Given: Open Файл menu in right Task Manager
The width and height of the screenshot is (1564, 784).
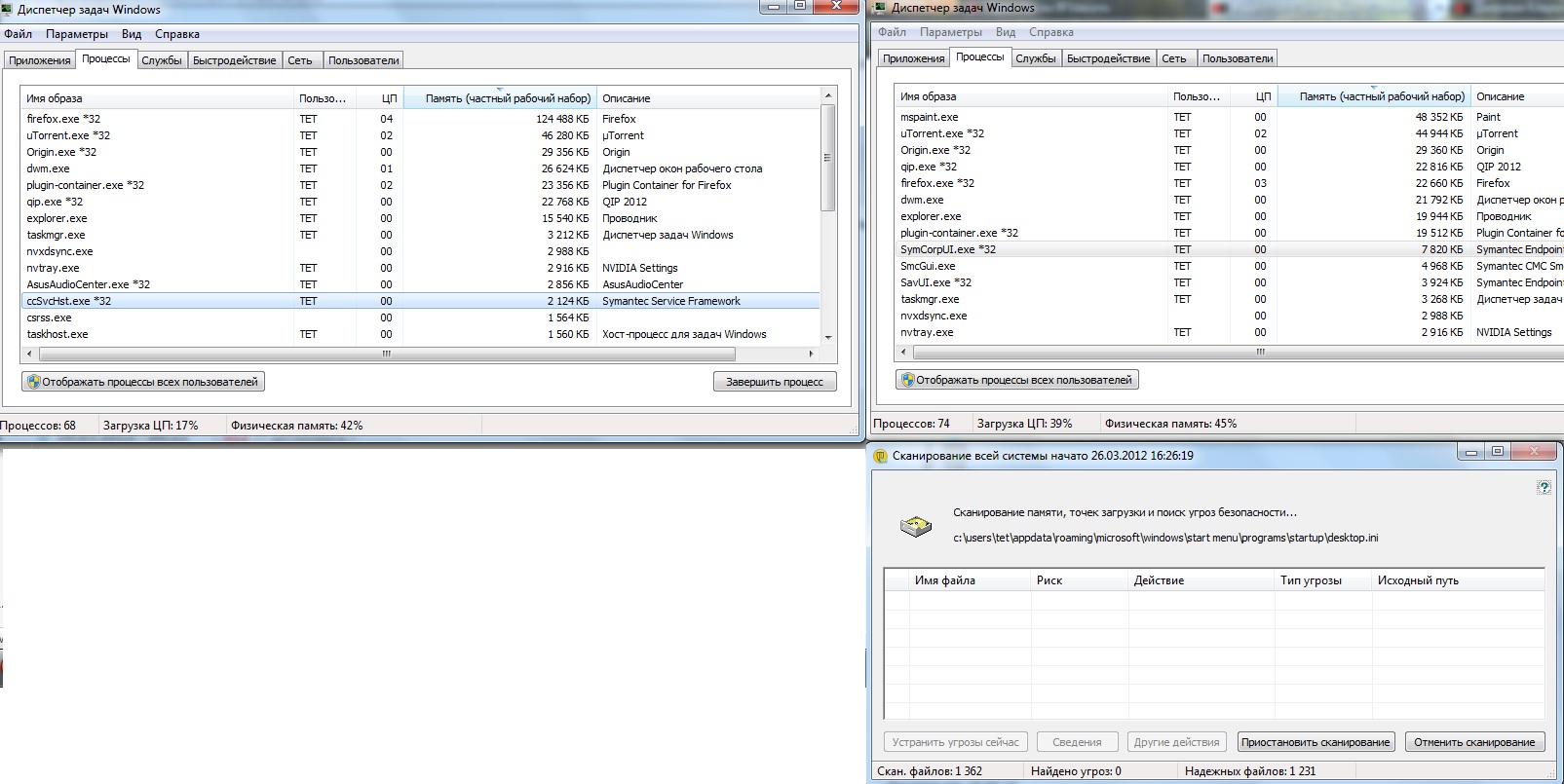Looking at the screenshot, I should pos(892,32).
